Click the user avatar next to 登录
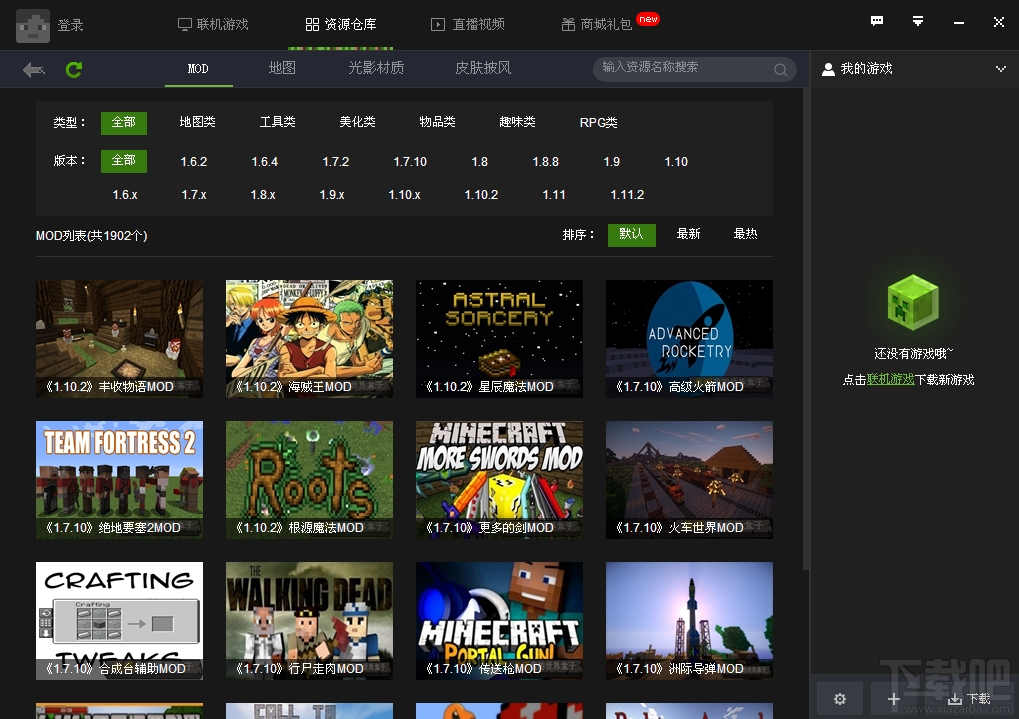 coord(32,26)
